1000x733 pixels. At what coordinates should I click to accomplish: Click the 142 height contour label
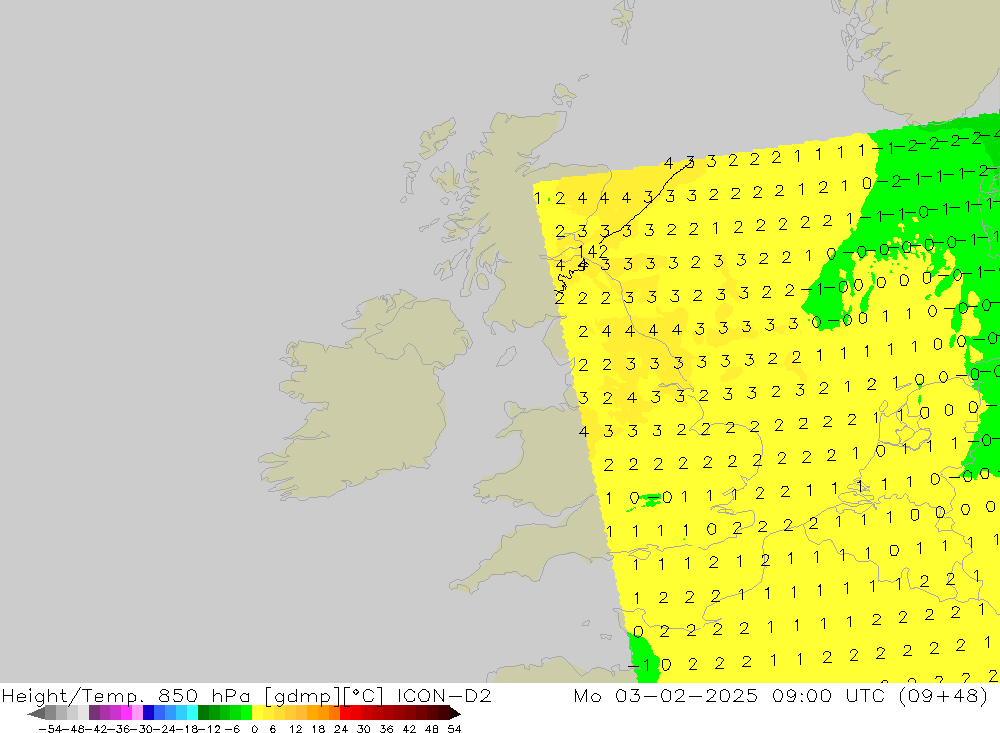tap(593, 251)
